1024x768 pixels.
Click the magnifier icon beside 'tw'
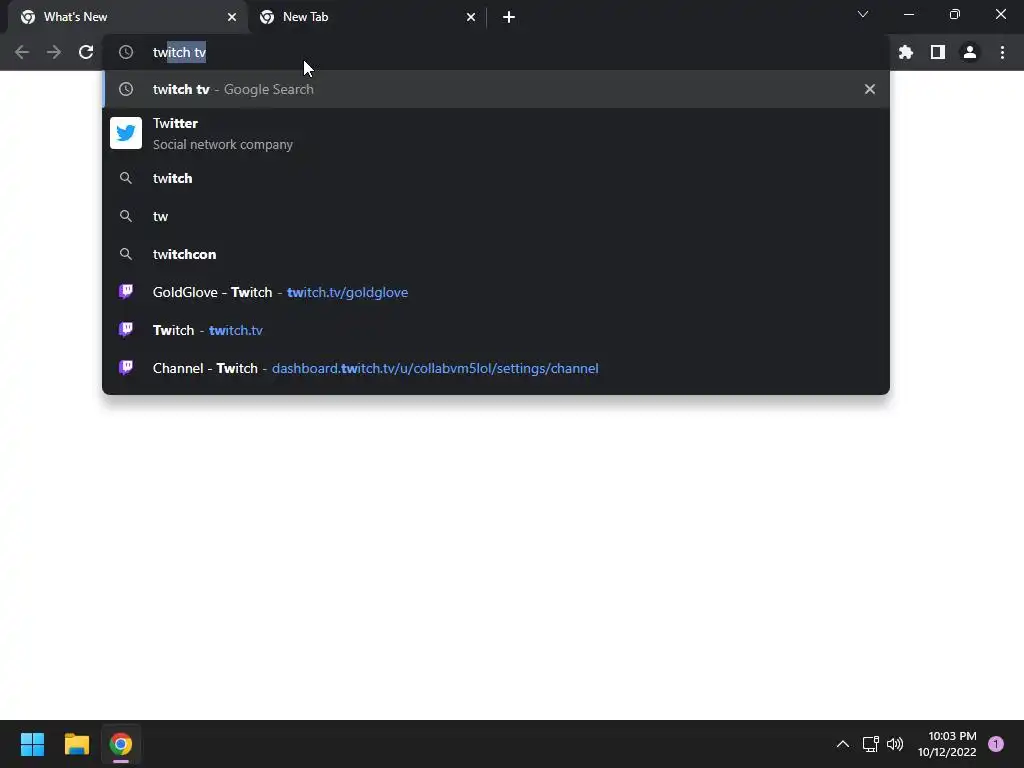coord(126,216)
